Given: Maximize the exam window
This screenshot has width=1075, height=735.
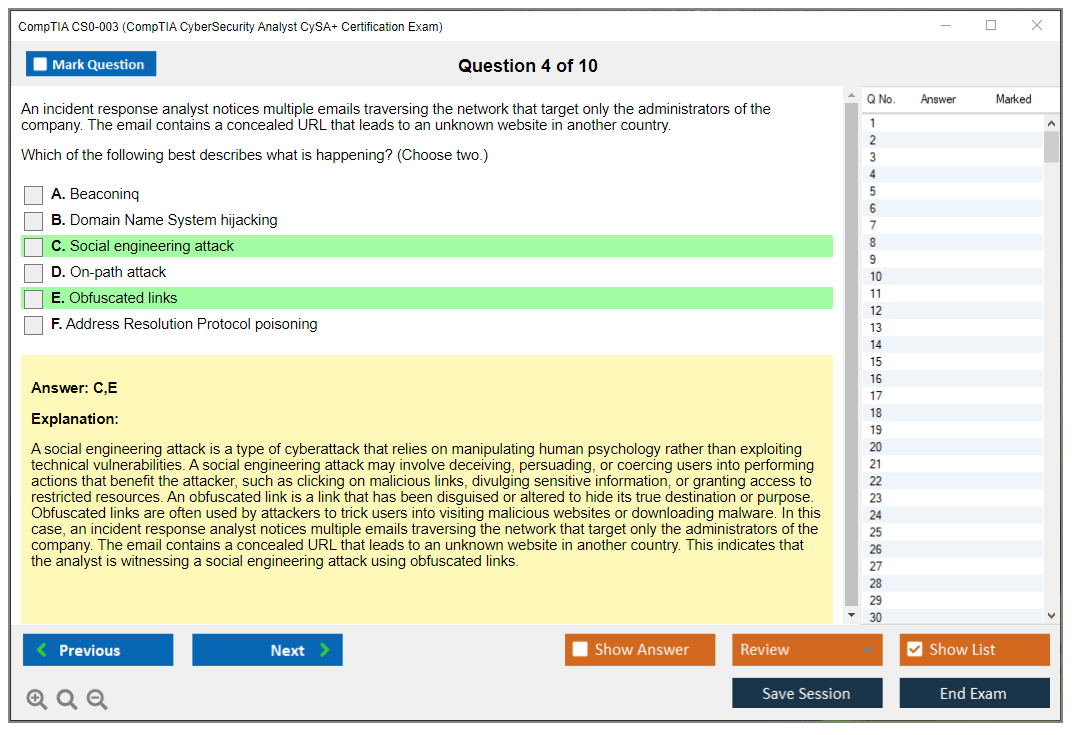Looking at the screenshot, I should [x=991, y=26].
